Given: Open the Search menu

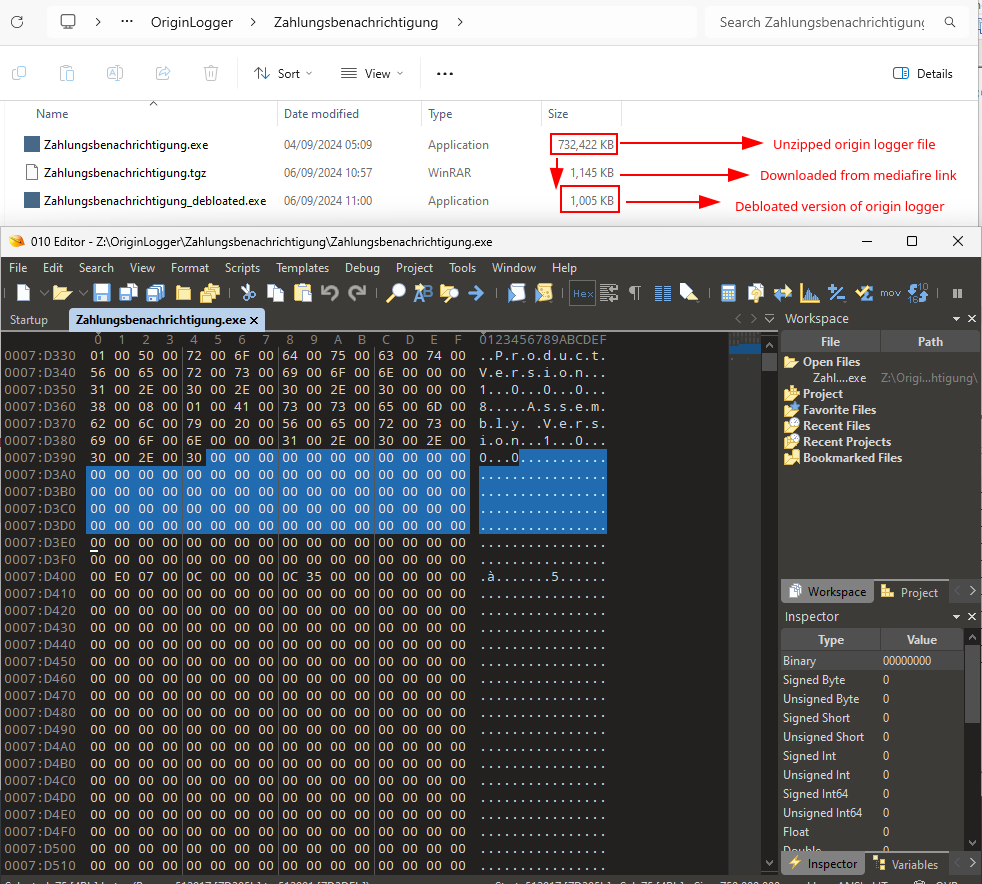Looking at the screenshot, I should (x=96, y=267).
